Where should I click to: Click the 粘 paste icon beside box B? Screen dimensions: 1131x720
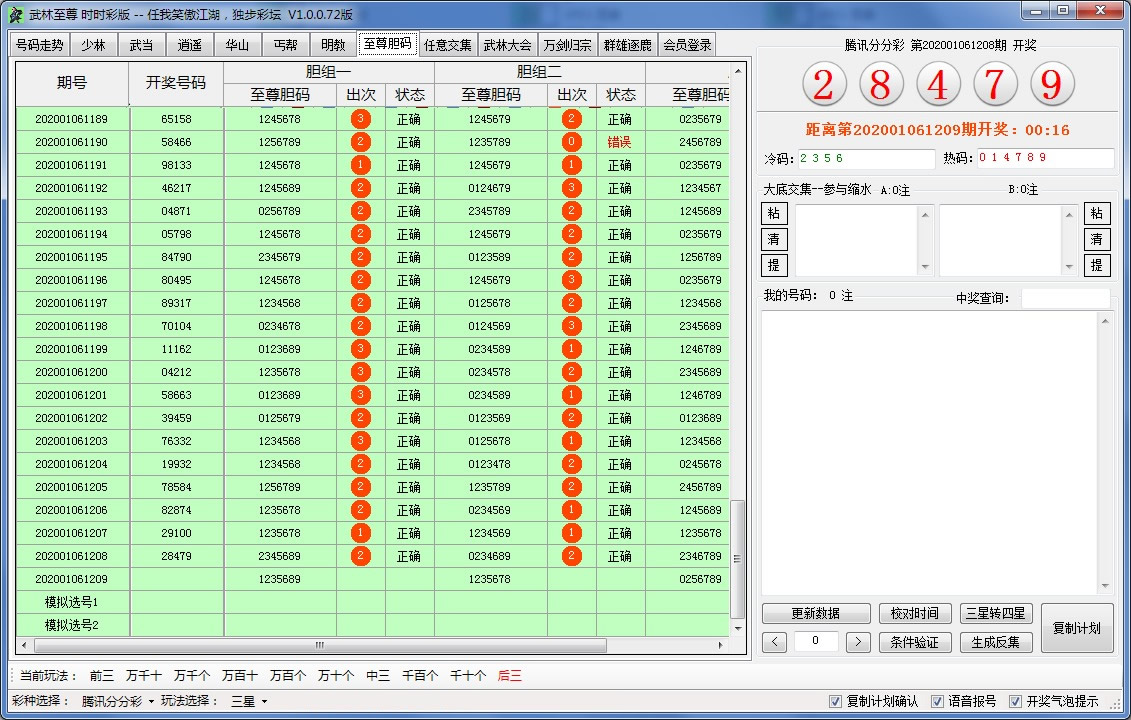pos(1098,213)
